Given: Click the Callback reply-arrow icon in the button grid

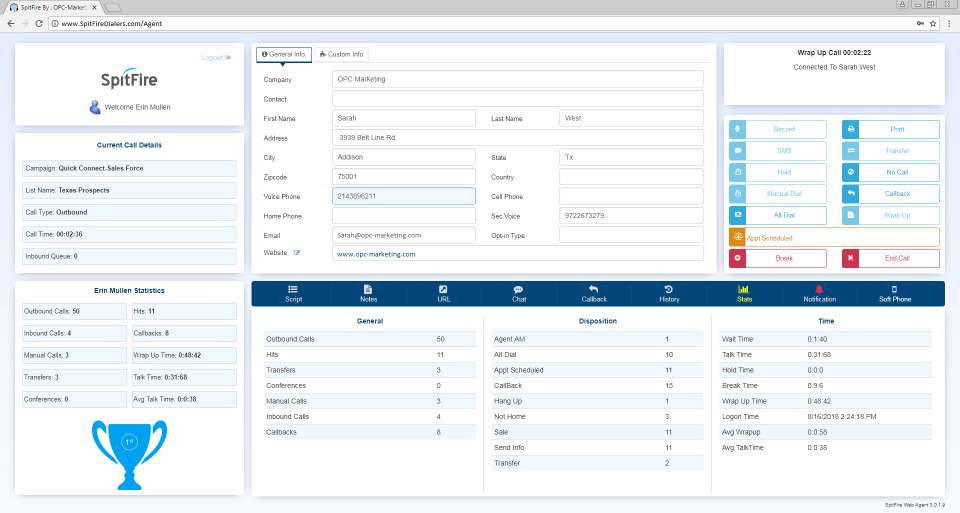Looking at the screenshot, I should [850, 193].
